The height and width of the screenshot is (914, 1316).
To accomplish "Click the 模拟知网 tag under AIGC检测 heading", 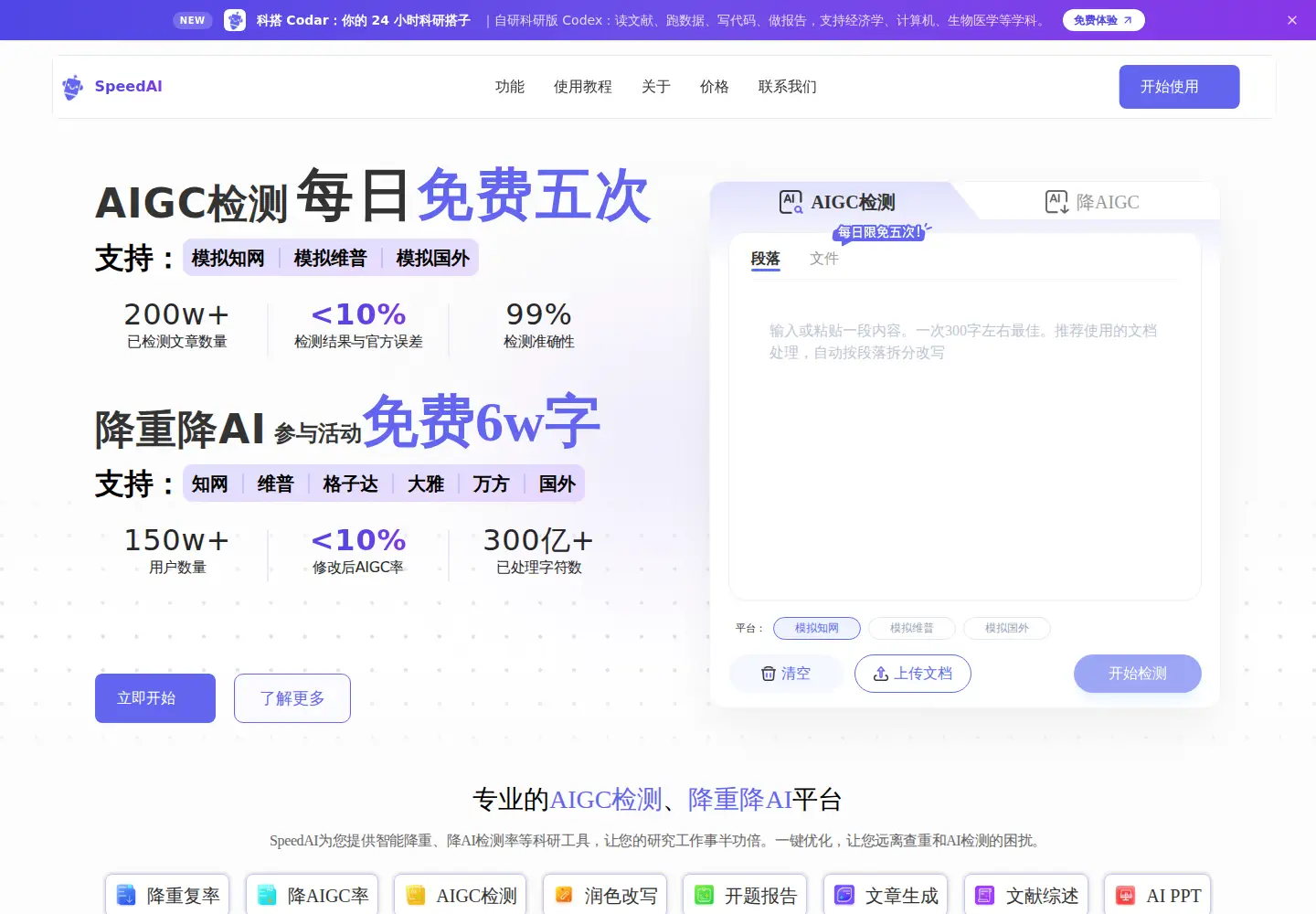I will [228, 259].
